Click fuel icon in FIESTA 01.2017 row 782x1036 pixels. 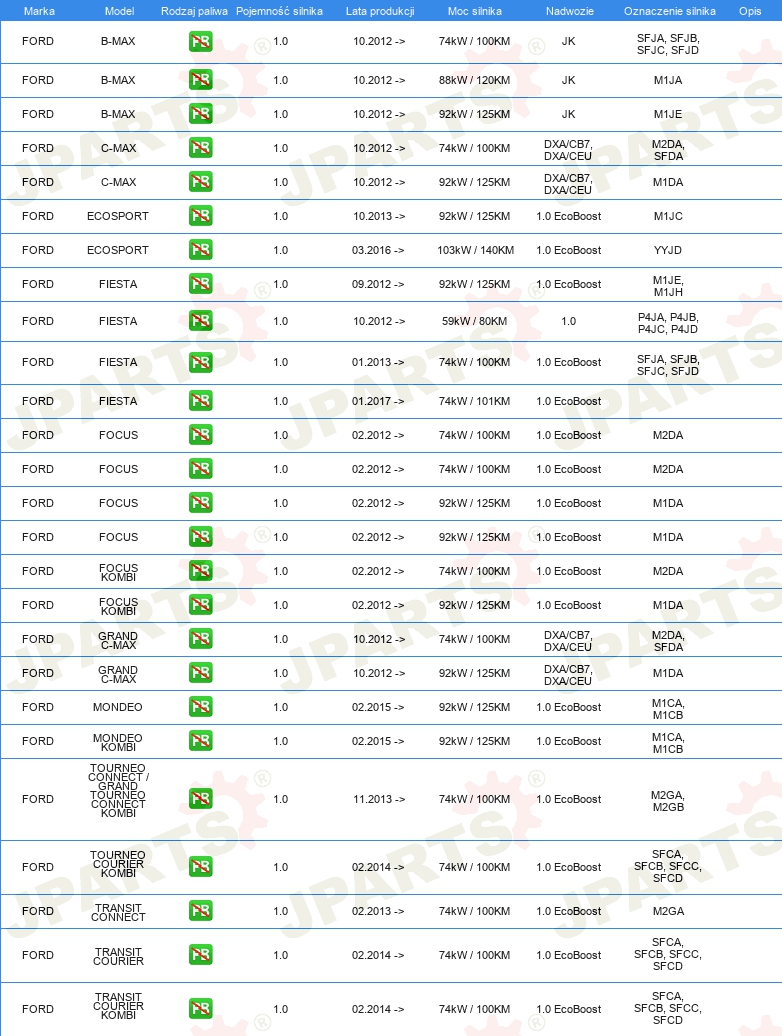201,401
